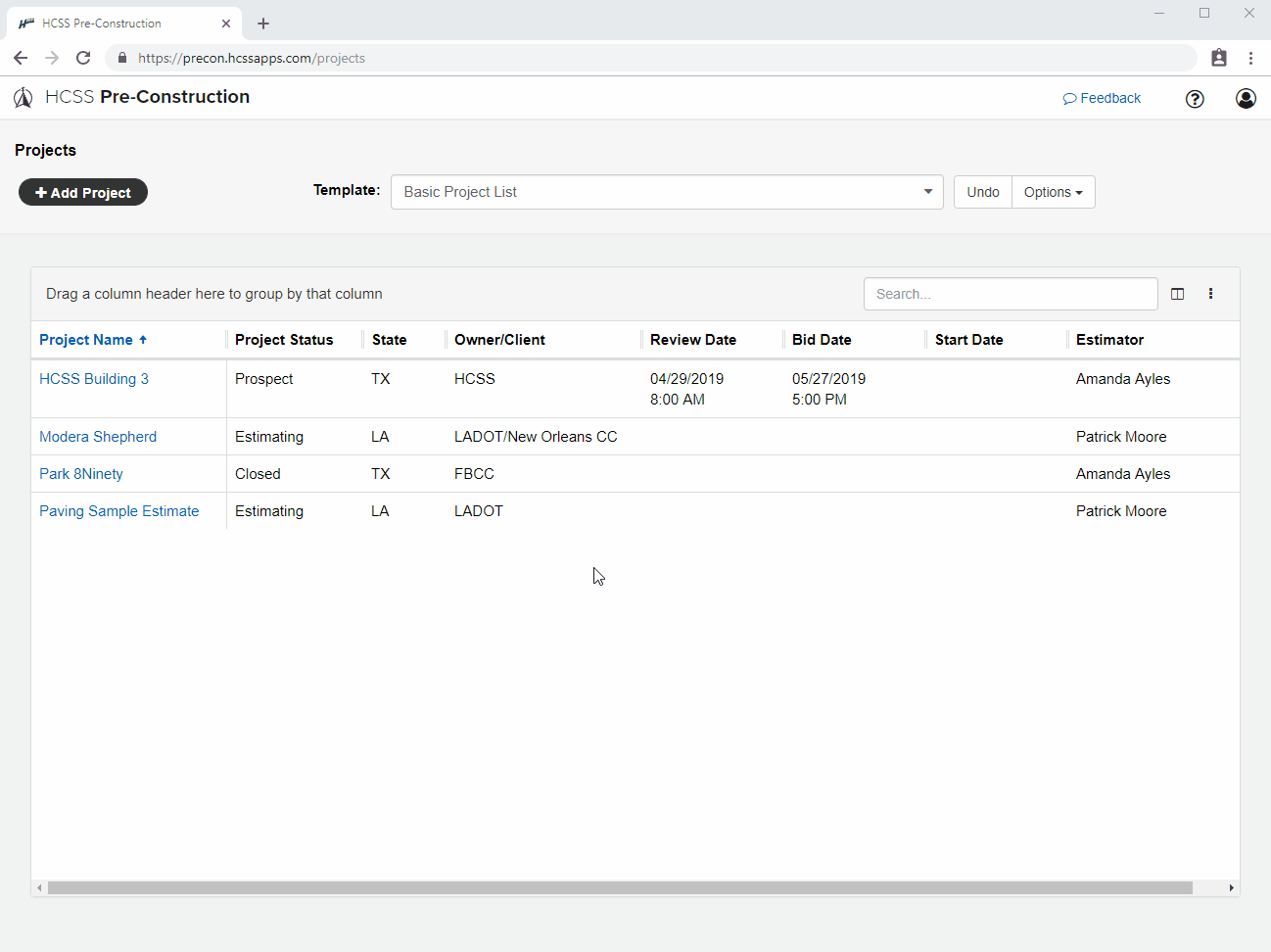
Task: Toggle sort on the Project Name column
Action: pos(86,339)
